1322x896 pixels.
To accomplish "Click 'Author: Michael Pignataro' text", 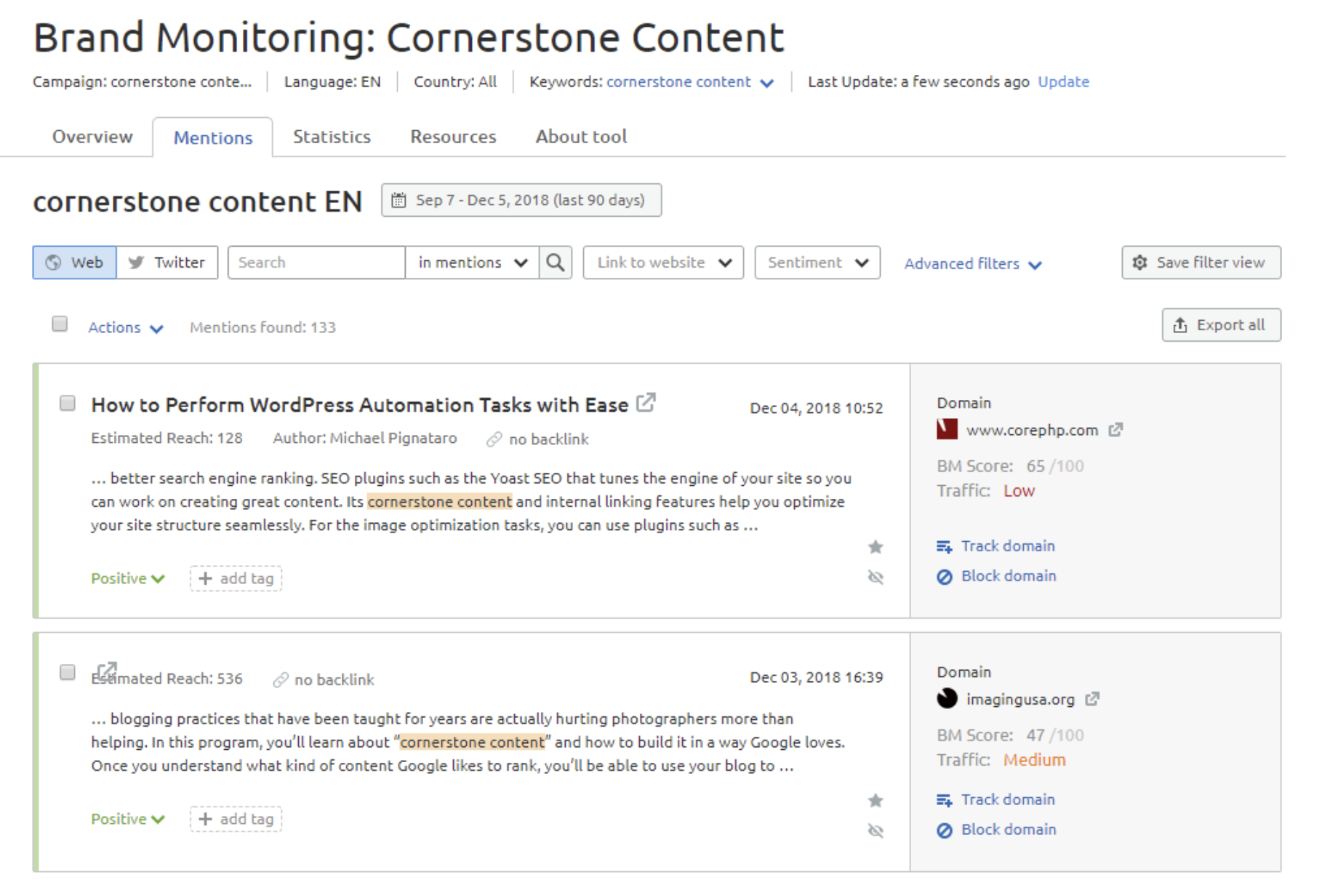I will tap(364, 438).
